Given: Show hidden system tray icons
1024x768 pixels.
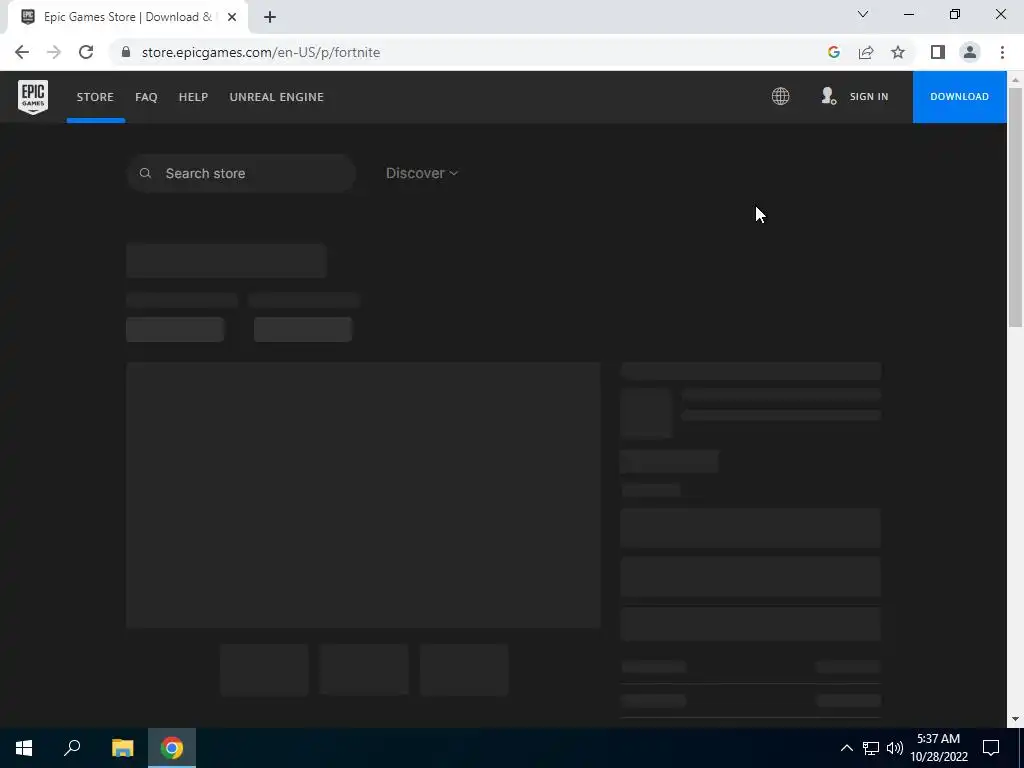Looking at the screenshot, I should [846, 748].
